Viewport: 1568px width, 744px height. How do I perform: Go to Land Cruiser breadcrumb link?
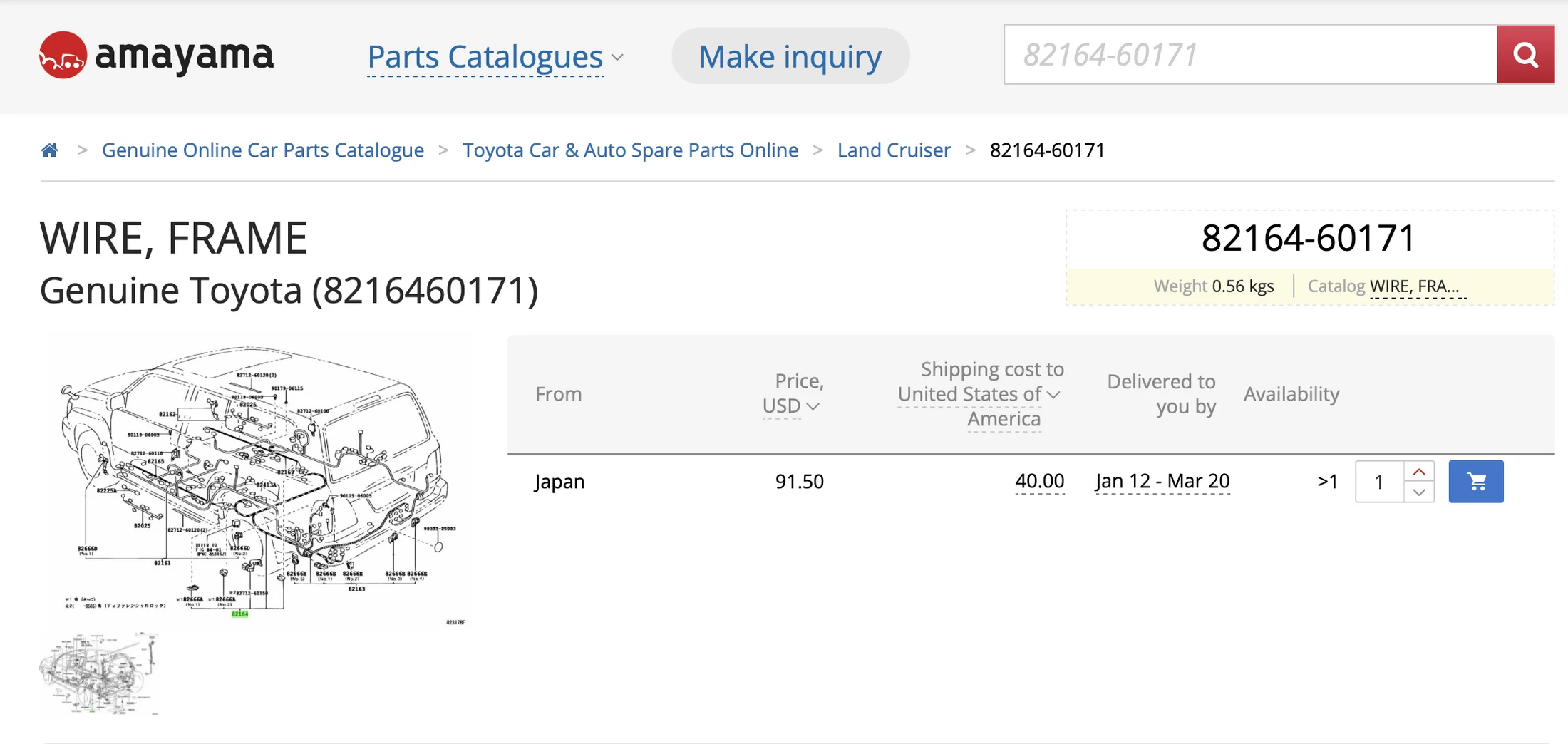(894, 150)
